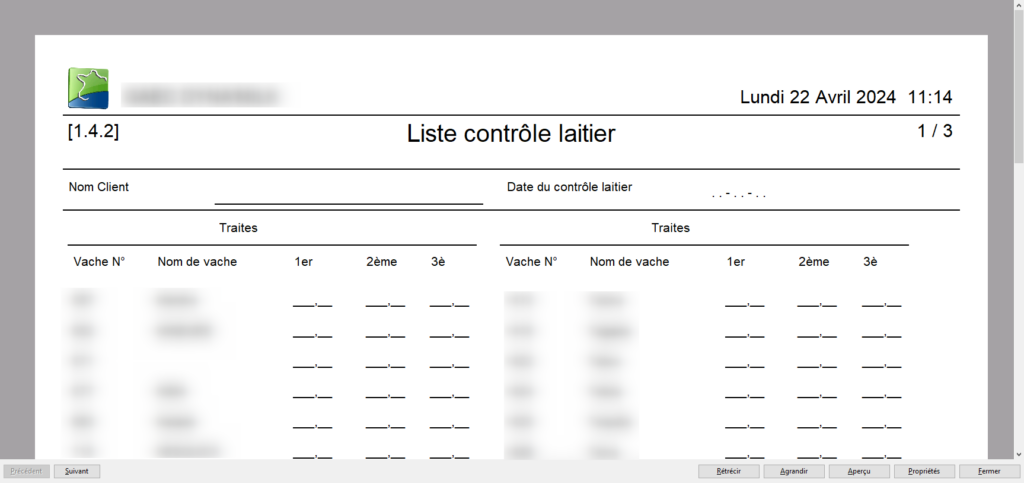Click the Liste contrôle laitier title
This screenshot has height=483, width=1024.
pos(511,133)
